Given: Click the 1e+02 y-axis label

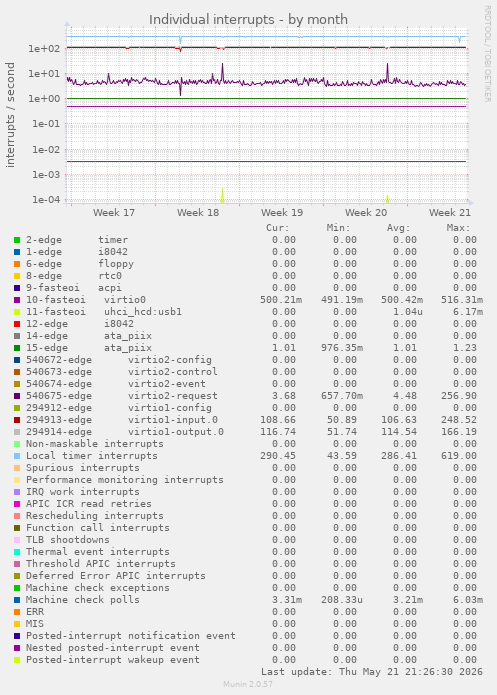Looking at the screenshot, I should pyautogui.click(x=44, y=48).
